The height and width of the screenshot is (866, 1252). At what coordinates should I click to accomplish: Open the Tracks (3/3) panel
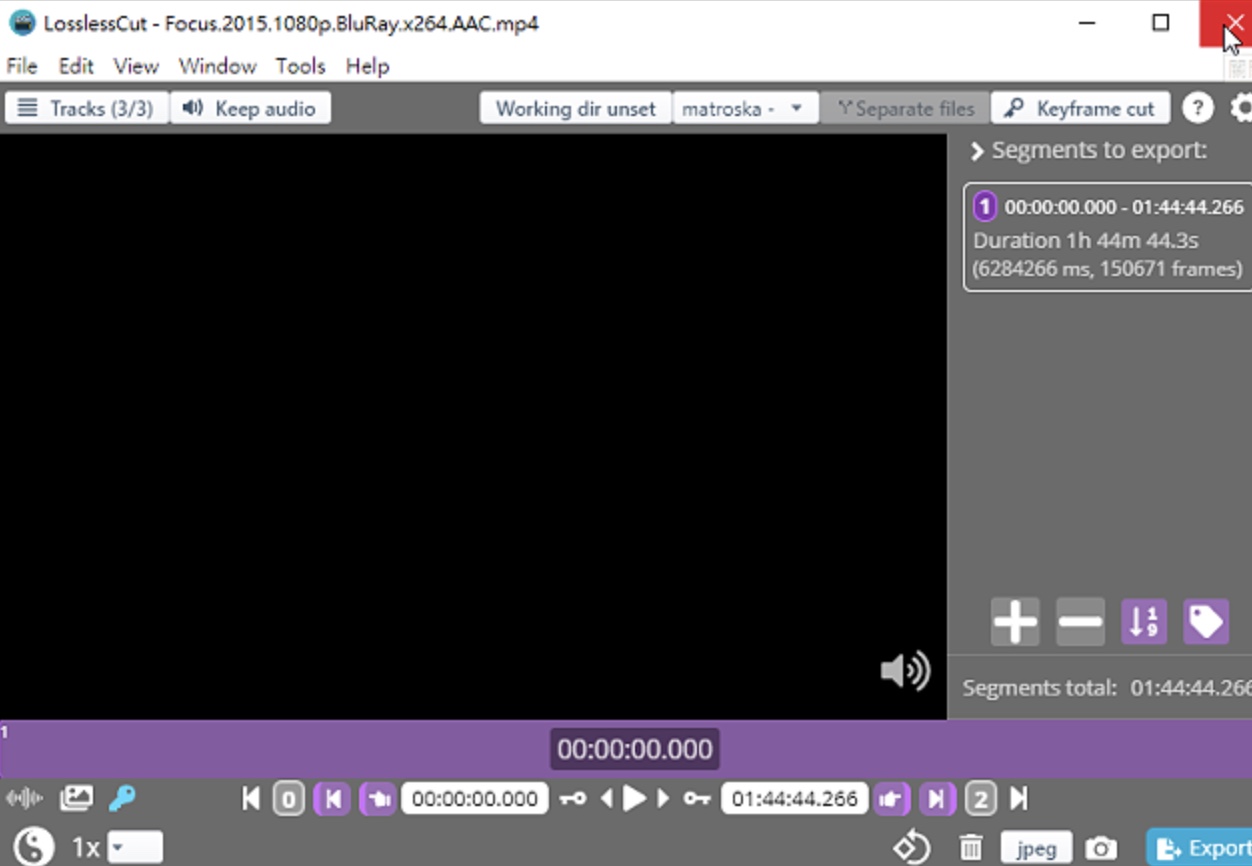point(86,108)
